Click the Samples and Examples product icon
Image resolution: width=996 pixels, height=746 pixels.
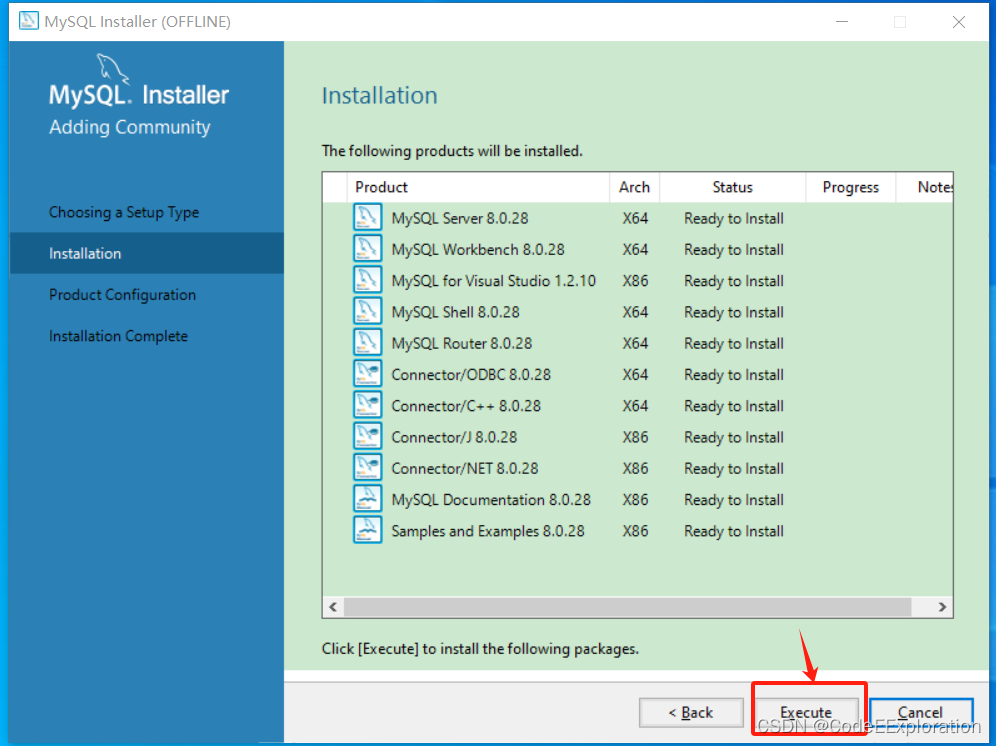coord(367,530)
